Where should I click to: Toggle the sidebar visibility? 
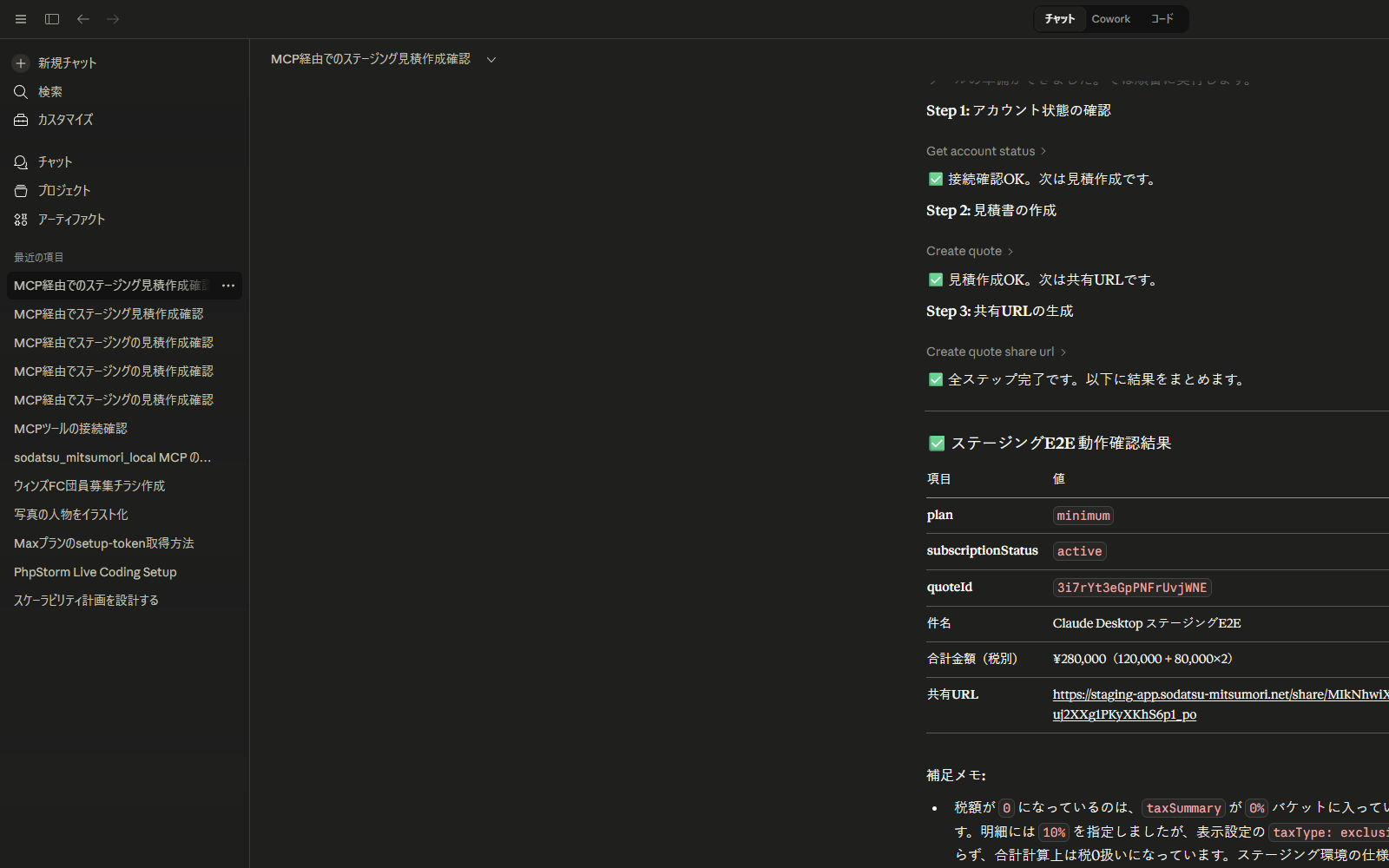click(x=51, y=18)
